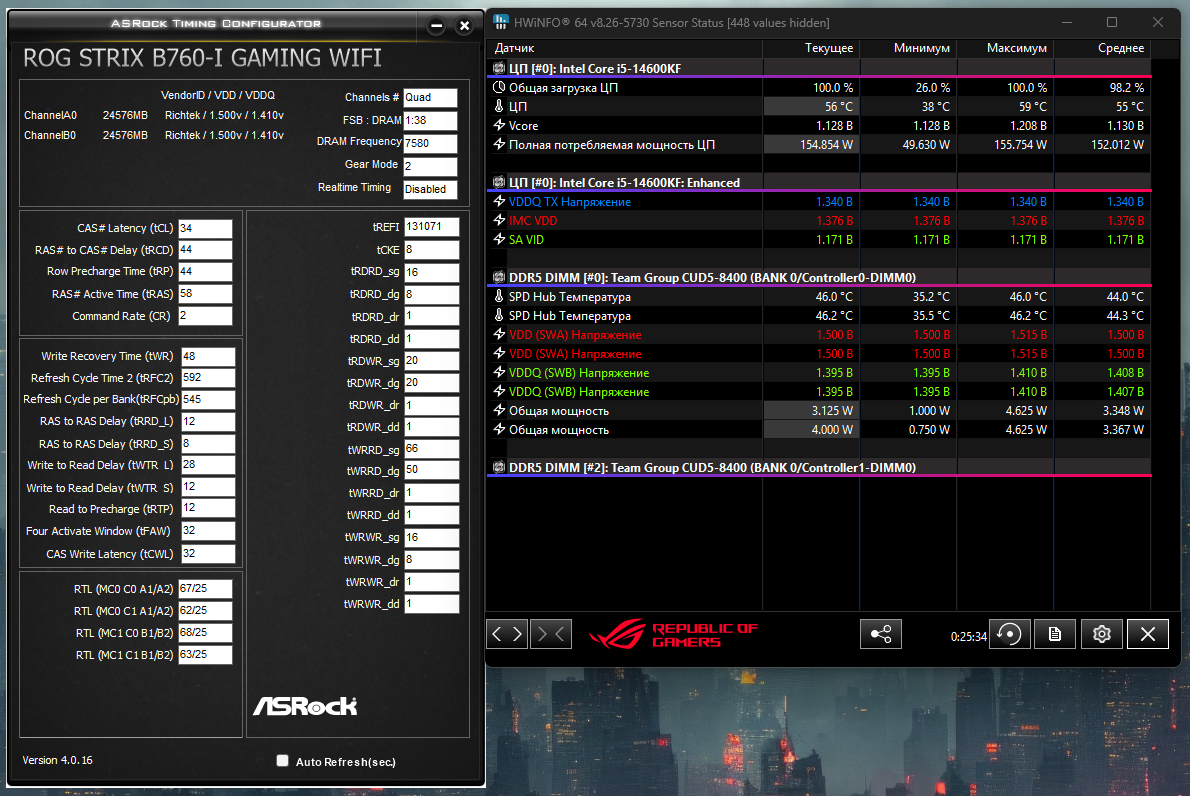This screenshot has height=796, width=1190.
Task: Select the Максимум column header
Action: click(x=1005, y=48)
